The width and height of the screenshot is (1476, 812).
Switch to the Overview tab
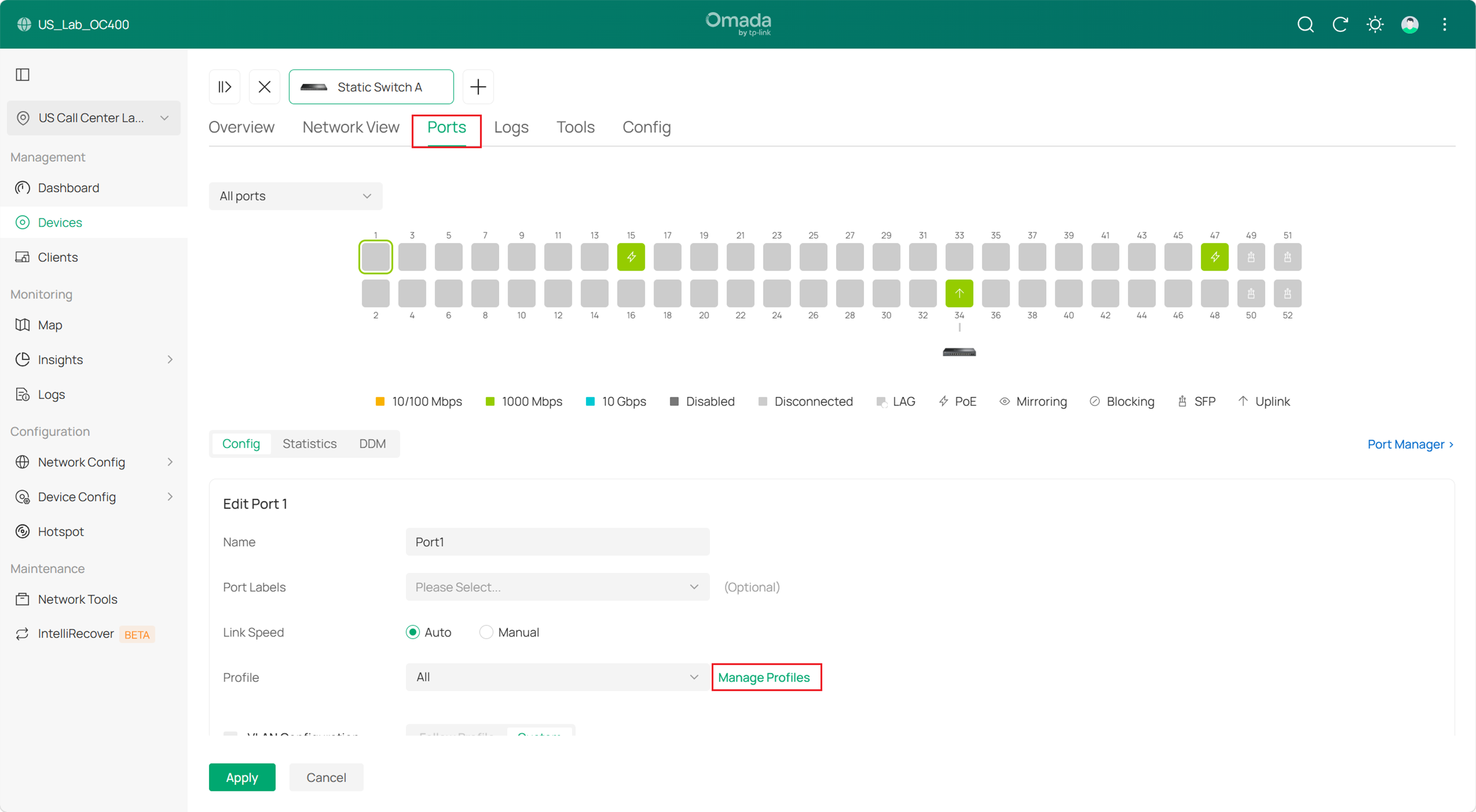pos(241,127)
